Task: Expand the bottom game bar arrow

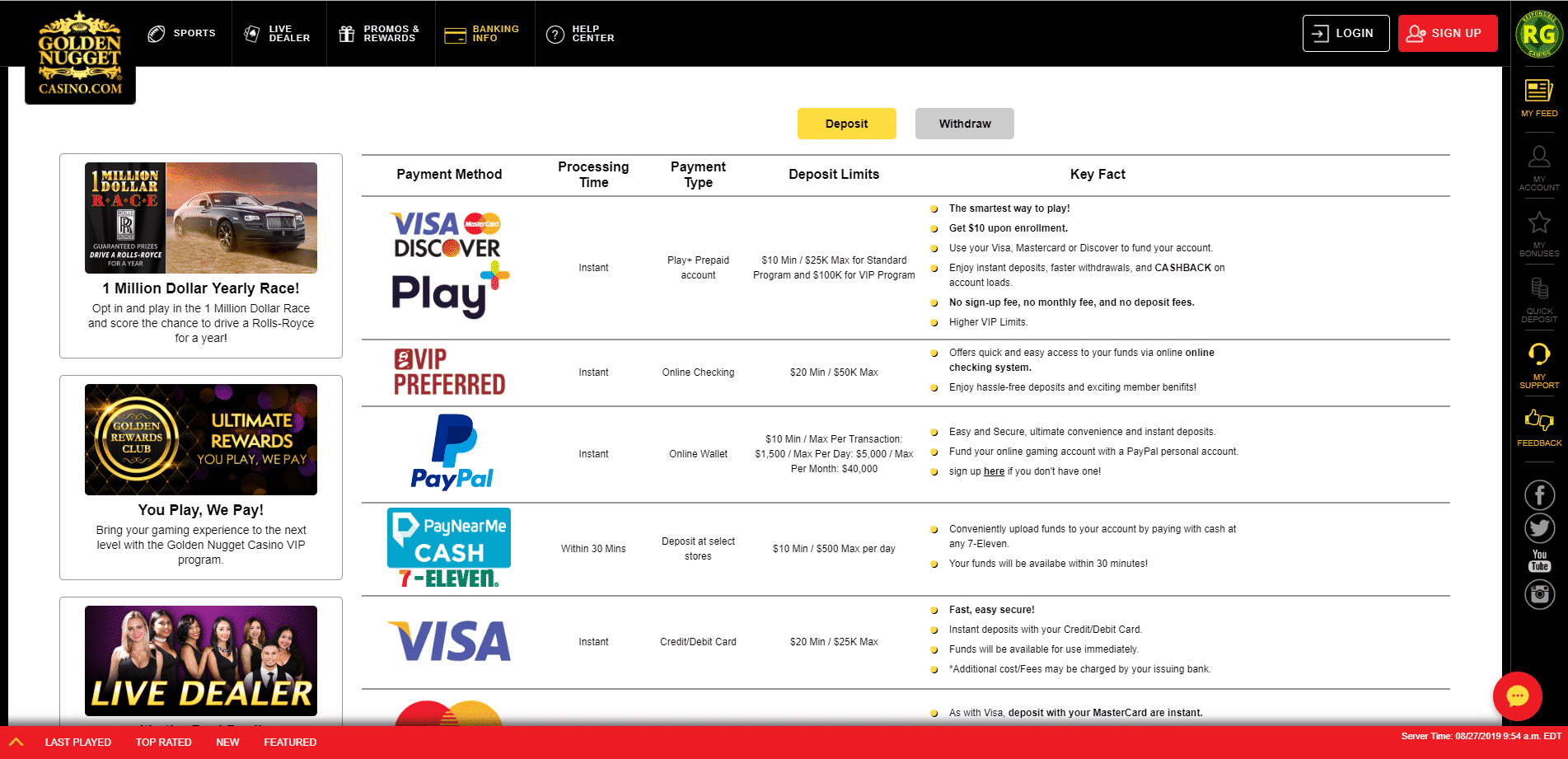Action: click(x=16, y=742)
